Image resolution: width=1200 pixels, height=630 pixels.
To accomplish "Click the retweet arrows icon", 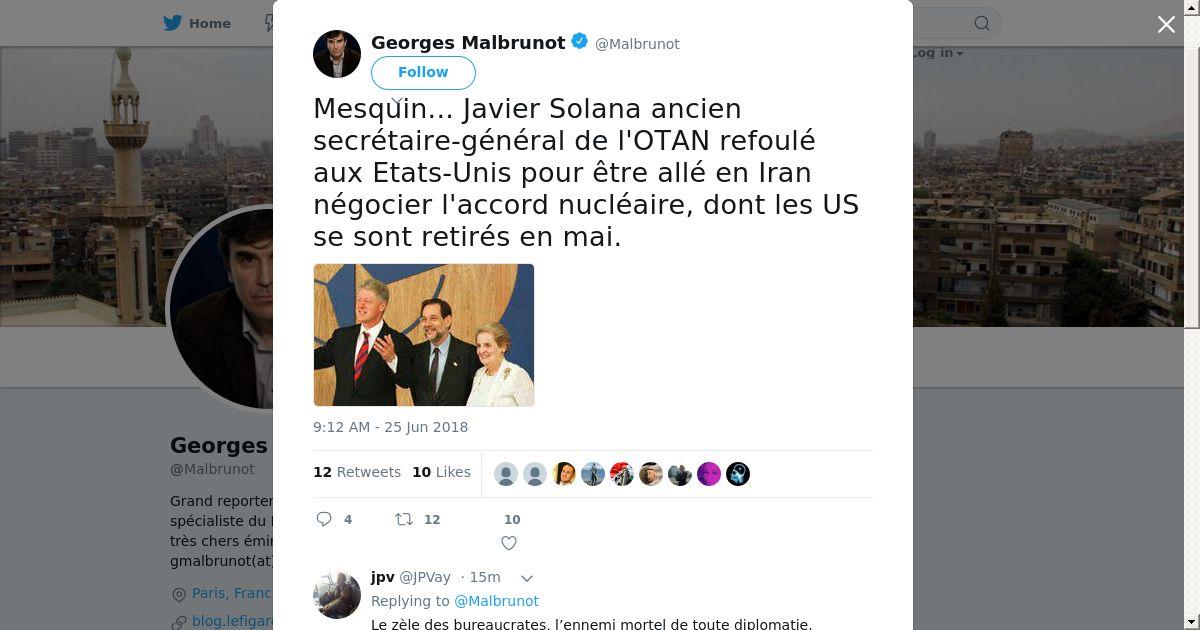I will point(403,519).
